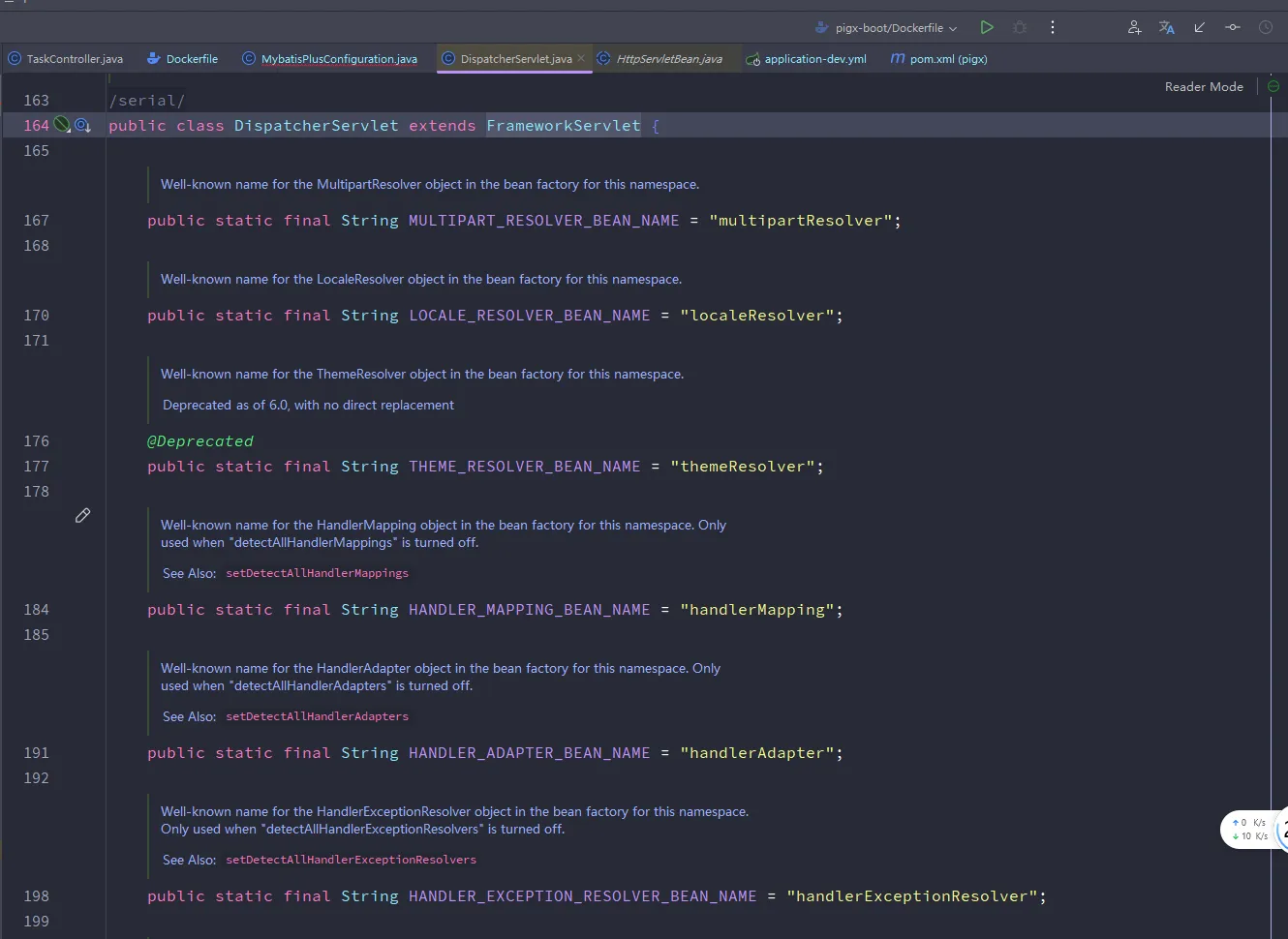Open the more actions three-dot menu

tap(1053, 27)
